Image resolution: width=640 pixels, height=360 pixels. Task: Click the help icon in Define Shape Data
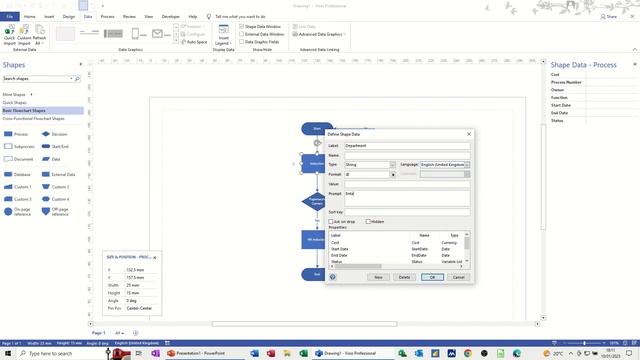(333, 277)
